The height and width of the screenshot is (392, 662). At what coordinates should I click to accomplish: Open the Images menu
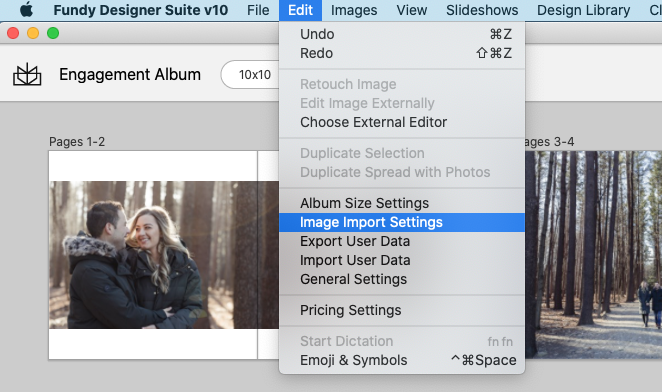pyautogui.click(x=354, y=10)
